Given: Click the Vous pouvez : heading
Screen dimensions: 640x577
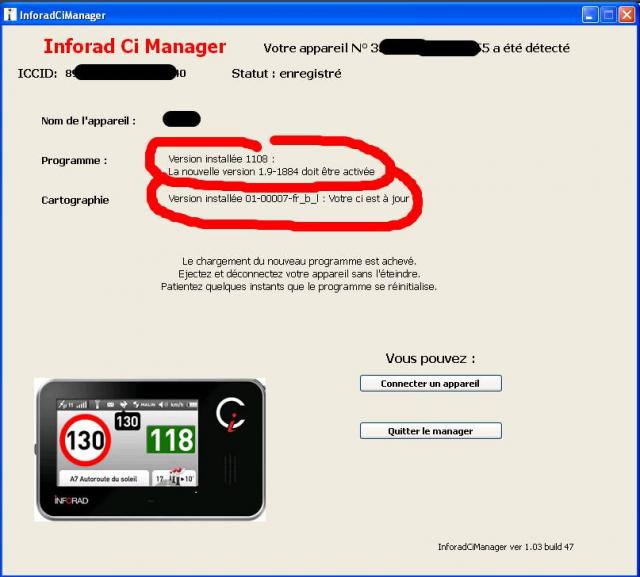Looking at the screenshot, I should coord(431,359).
